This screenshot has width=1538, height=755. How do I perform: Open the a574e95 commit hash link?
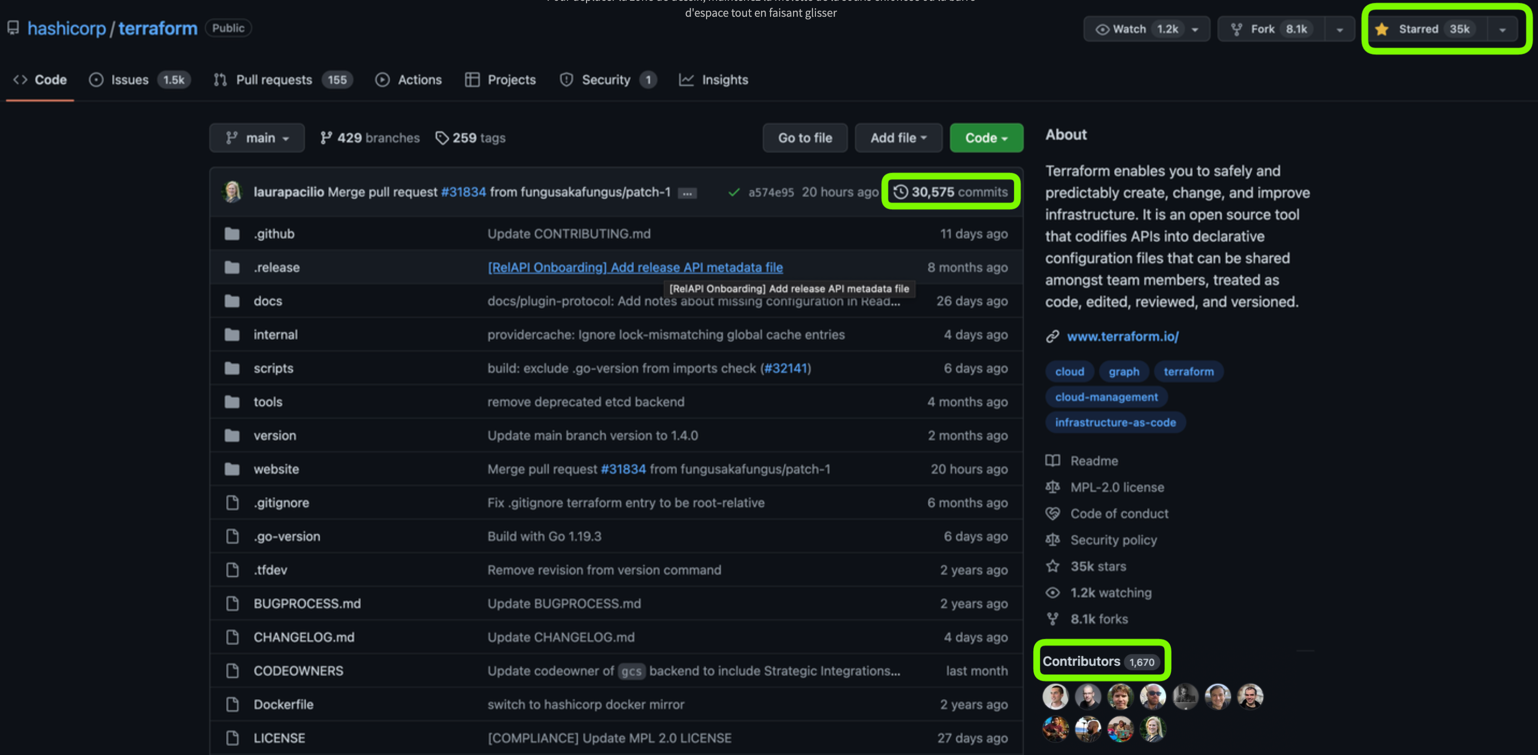click(771, 192)
